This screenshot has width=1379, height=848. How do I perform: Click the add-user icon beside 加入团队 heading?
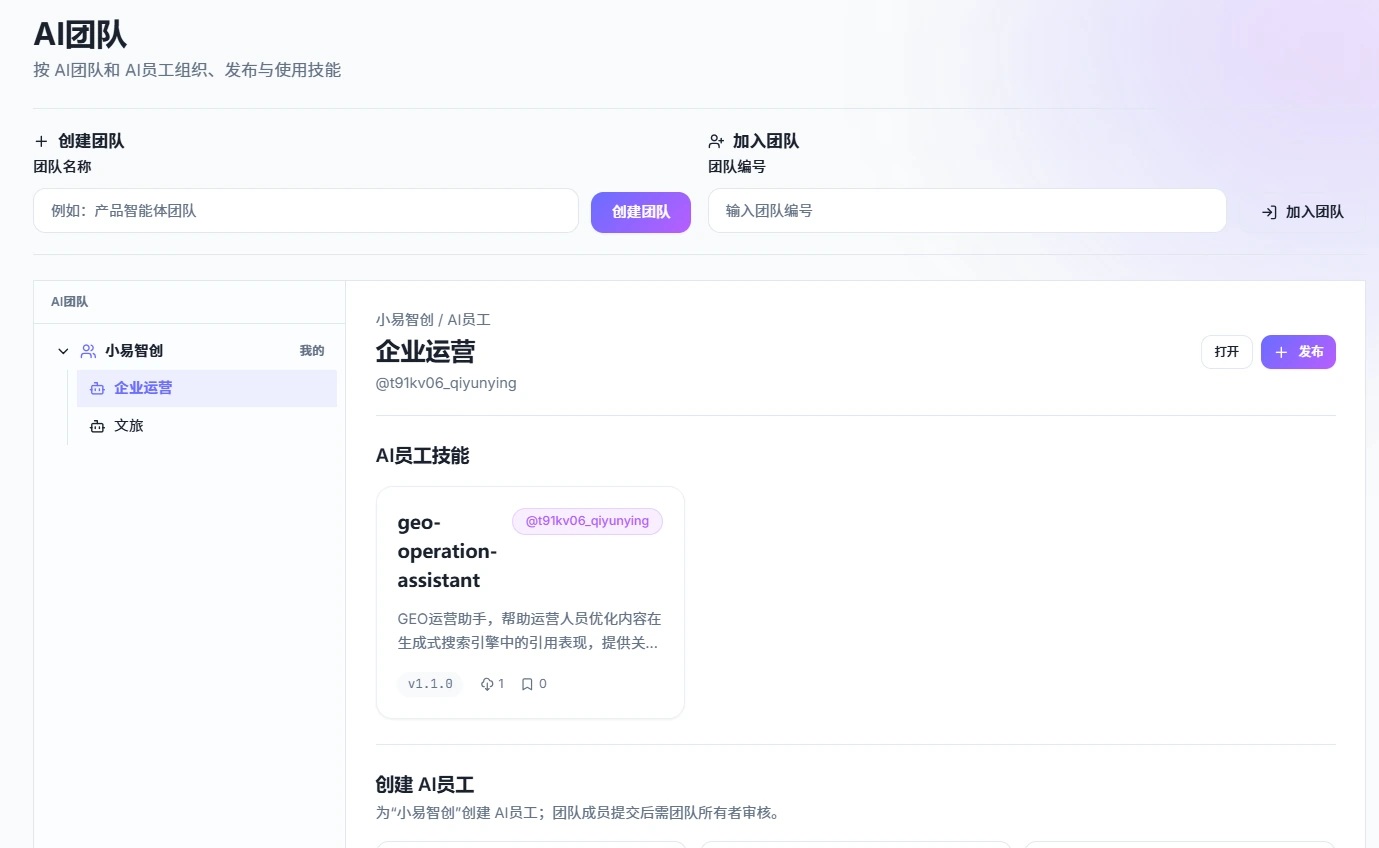coord(716,141)
